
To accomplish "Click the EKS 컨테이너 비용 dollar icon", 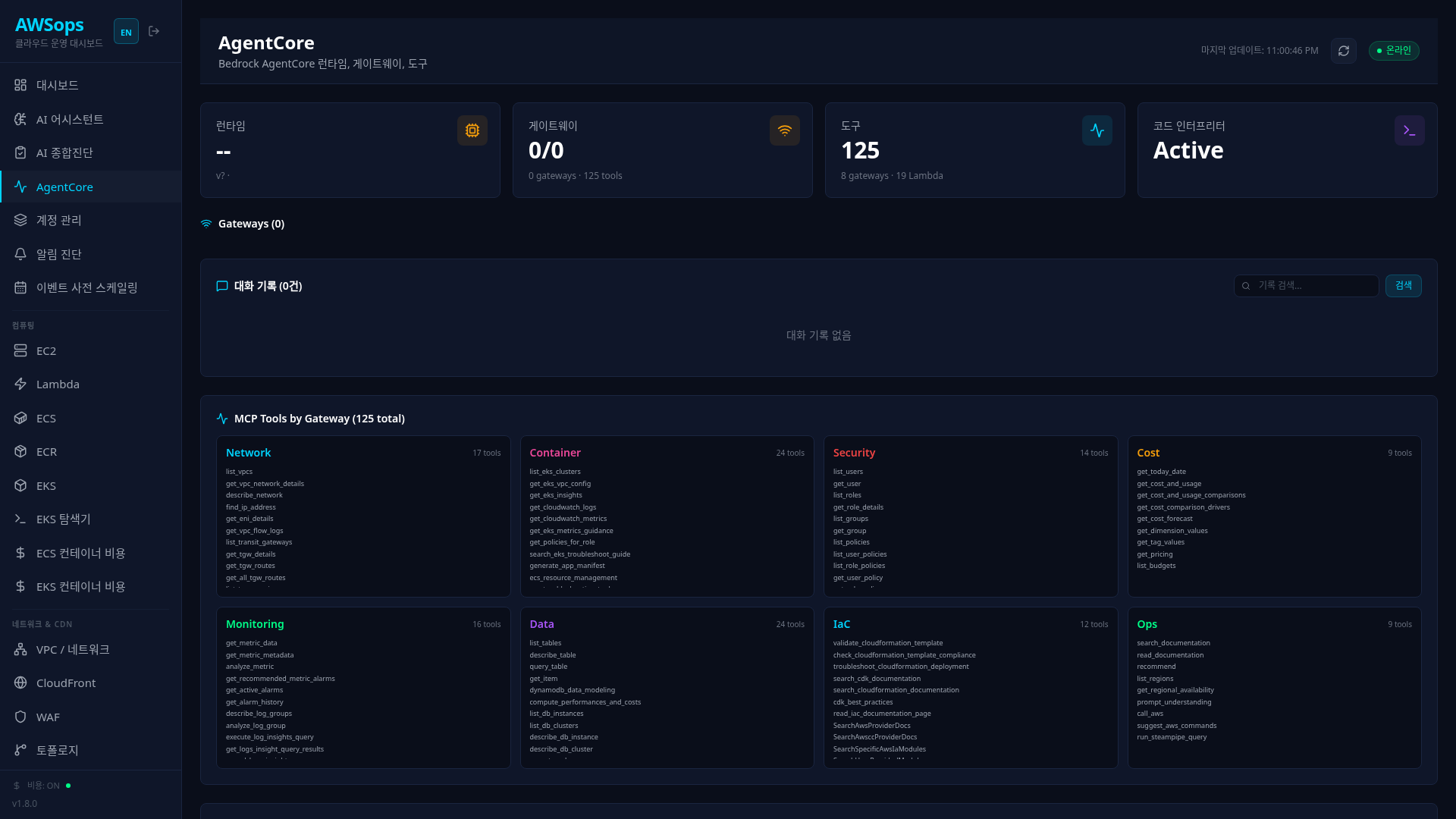I will point(20,586).
